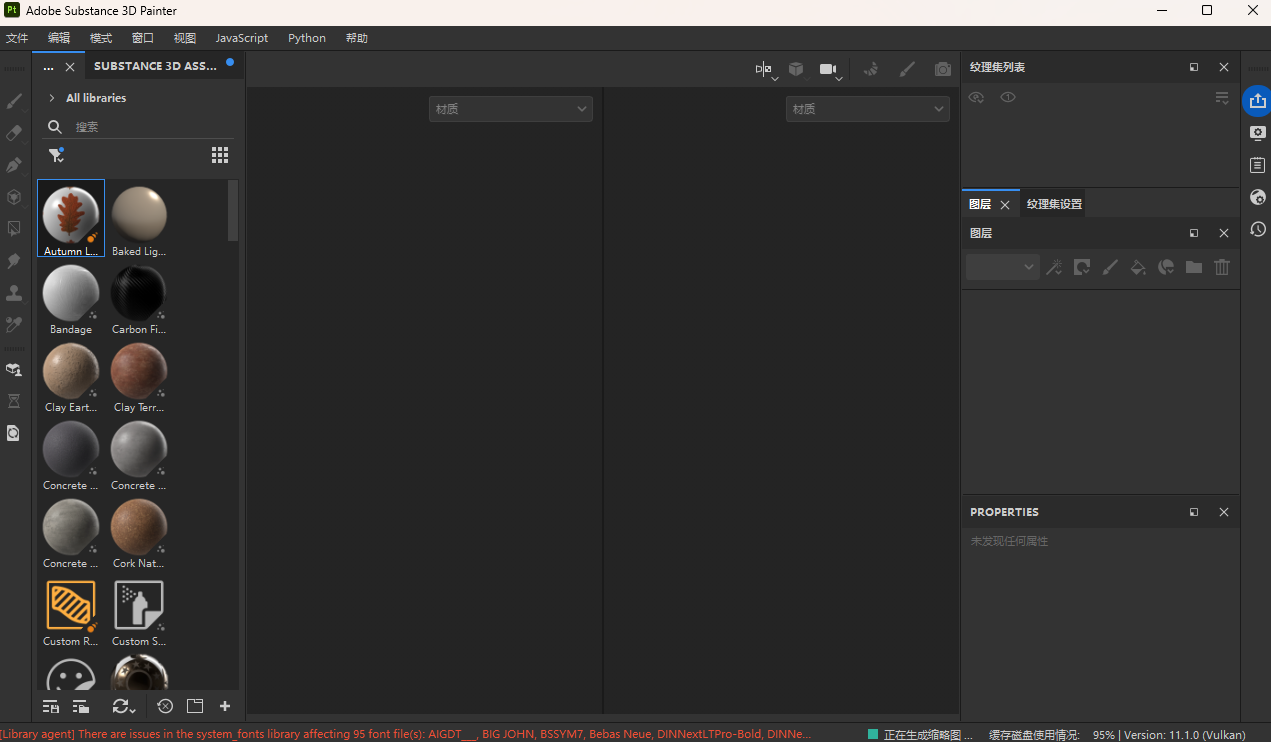Delete layer via trash icon
Screen dimensions: 1271x742
(x=1221, y=267)
